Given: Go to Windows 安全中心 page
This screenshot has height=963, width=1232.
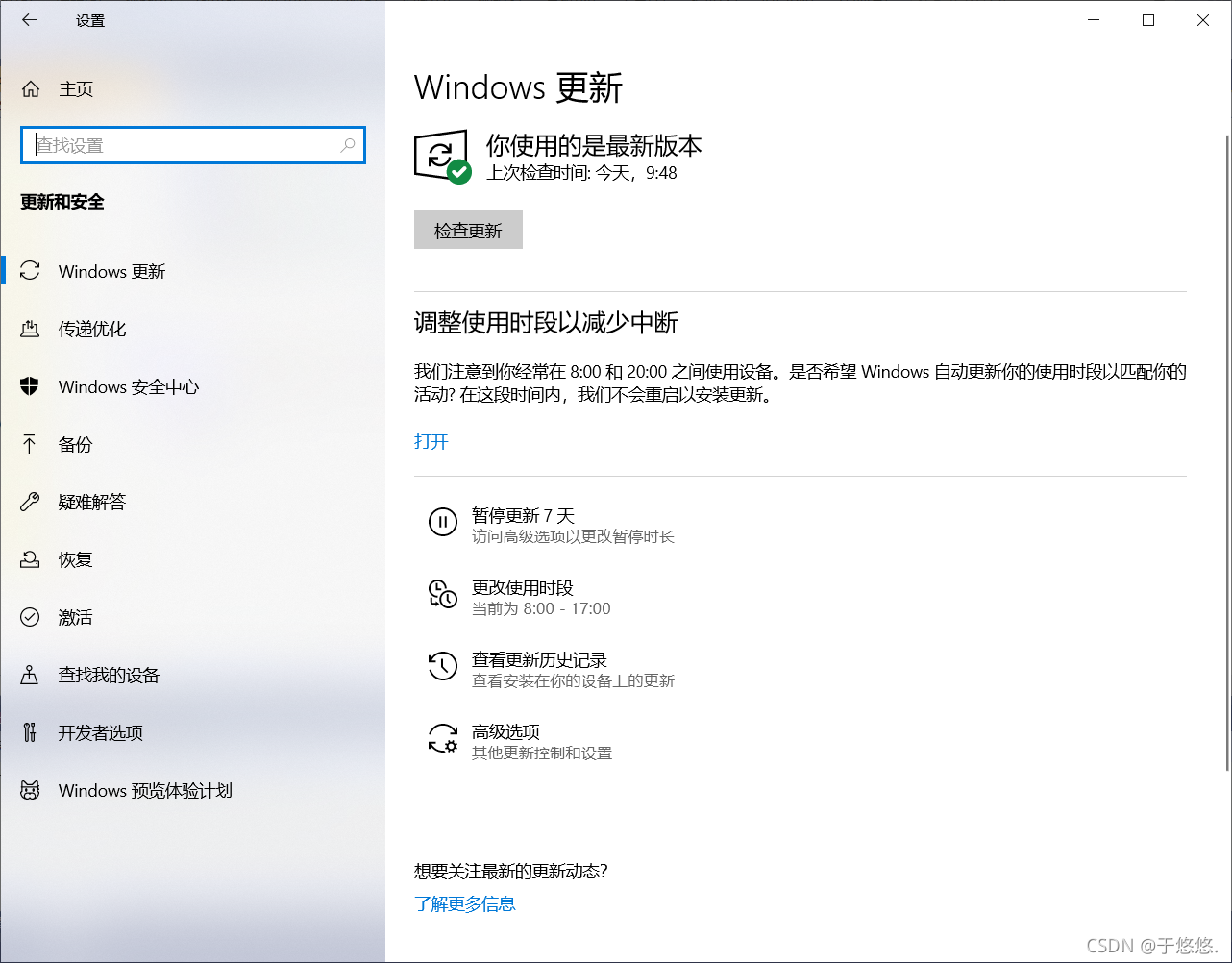Looking at the screenshot, I should 192,386.
